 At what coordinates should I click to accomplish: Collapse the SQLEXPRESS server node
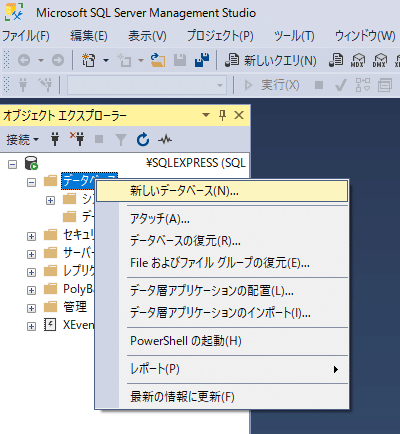click(12, 164)
